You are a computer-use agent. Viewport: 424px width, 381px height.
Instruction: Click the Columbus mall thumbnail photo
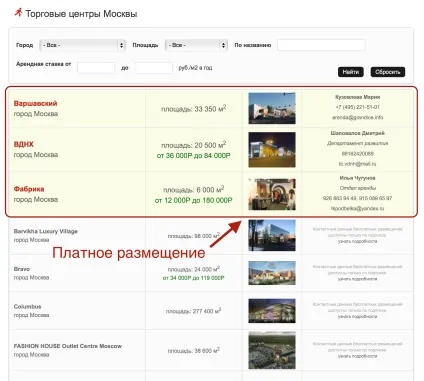(x=272, y=311)
